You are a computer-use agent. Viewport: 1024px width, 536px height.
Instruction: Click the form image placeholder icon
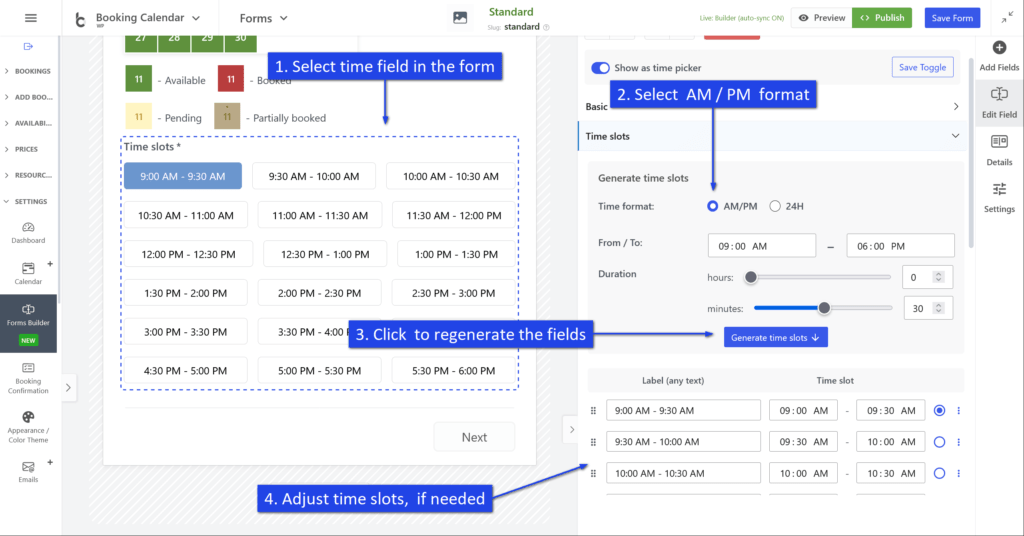point(460,18)
